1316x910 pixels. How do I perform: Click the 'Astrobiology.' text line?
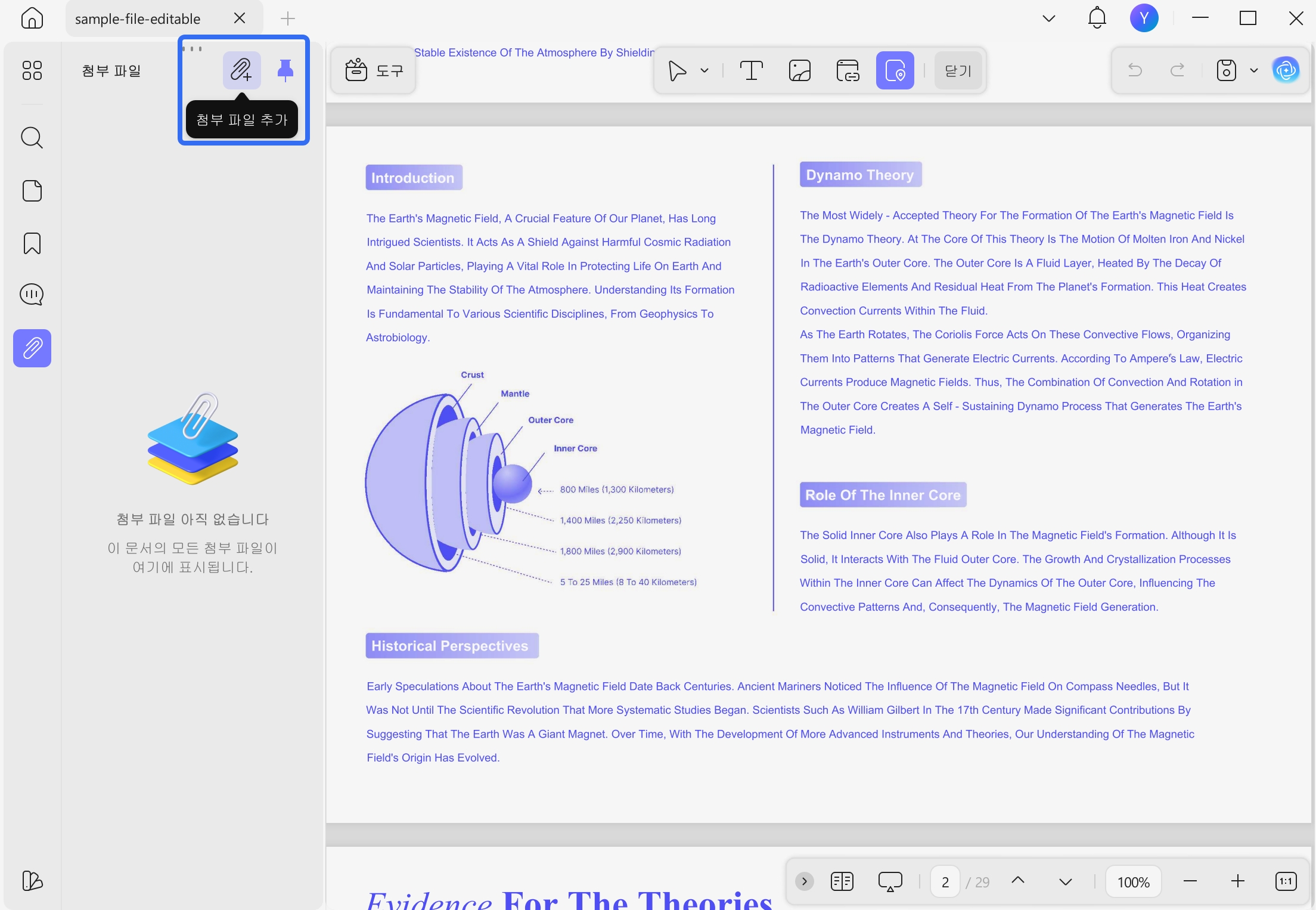[x=398, y=338]
